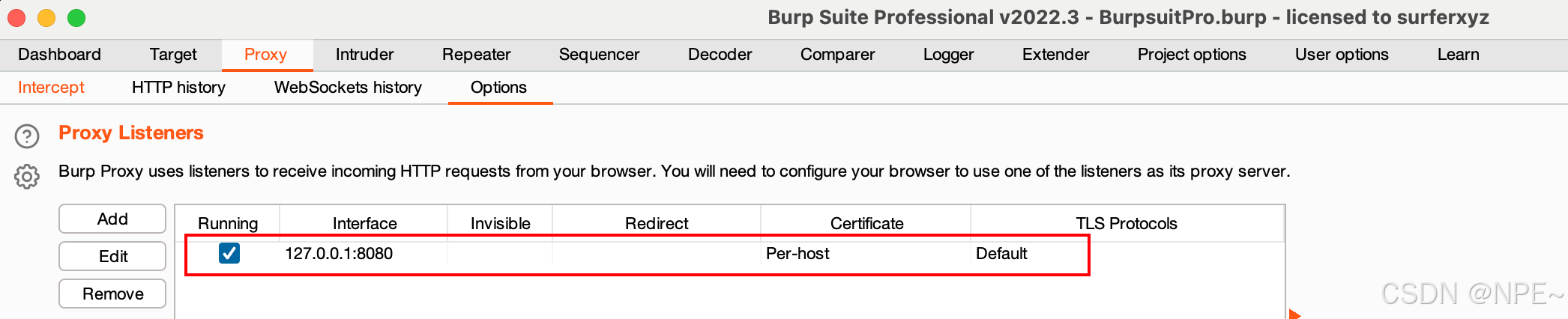
Task: Open the Logger tab
Action: (949, 55)
